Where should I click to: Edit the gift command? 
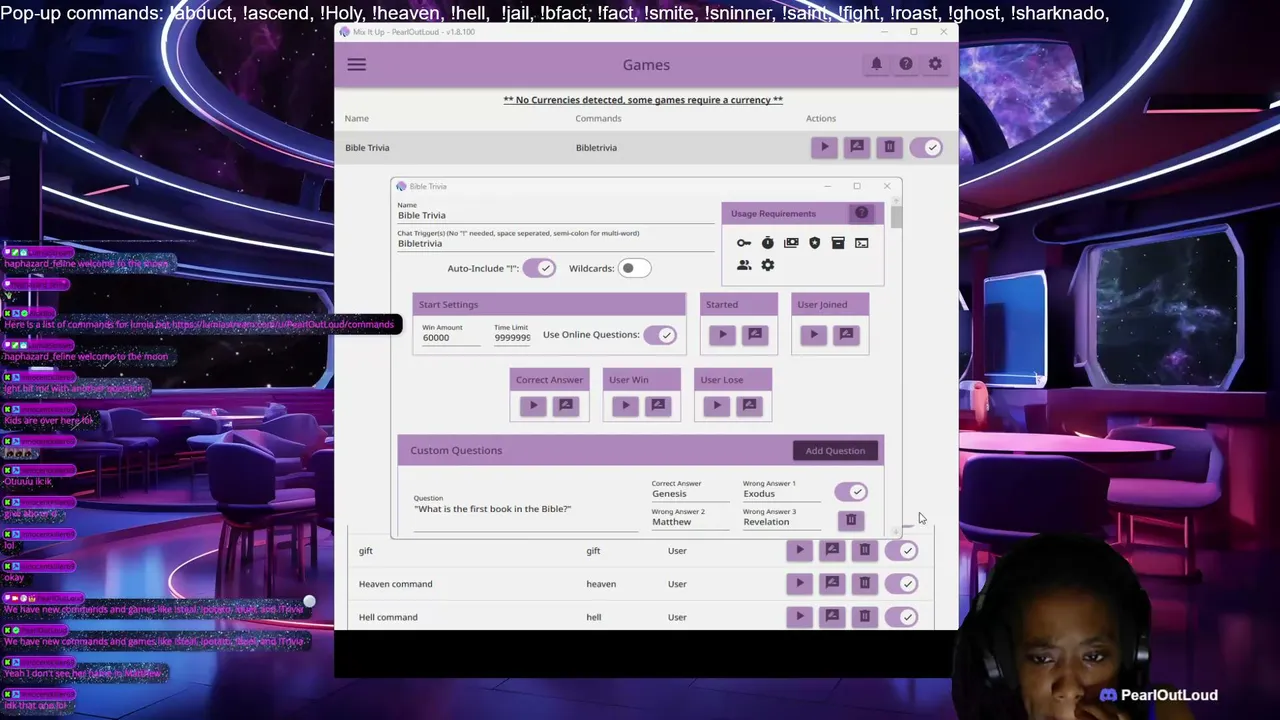[832, 550]
